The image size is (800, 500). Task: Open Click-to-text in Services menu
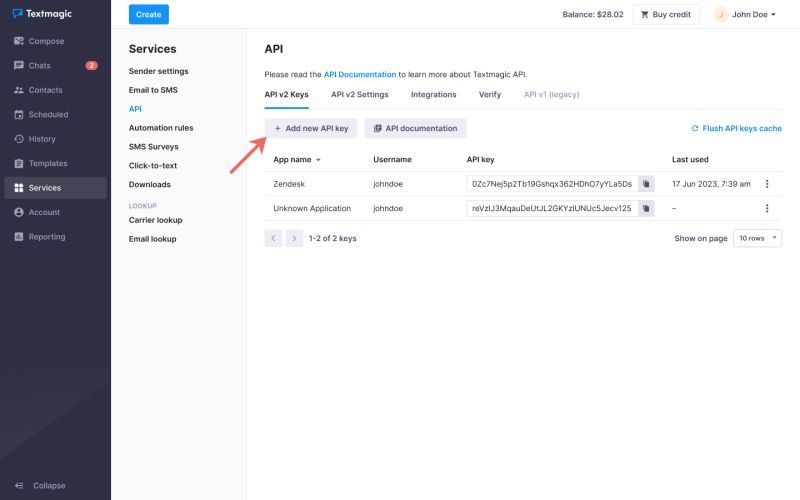click(153, 165)
